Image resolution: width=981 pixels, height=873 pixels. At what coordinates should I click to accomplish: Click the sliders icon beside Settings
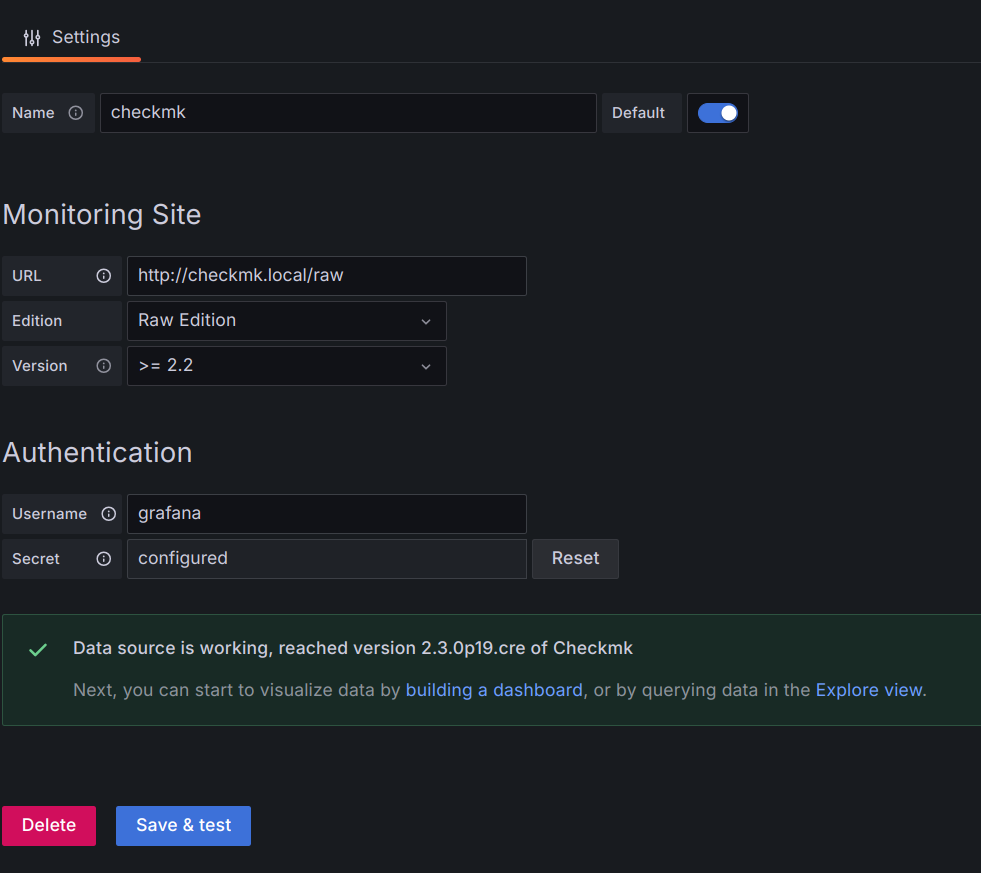coord(31,36)
